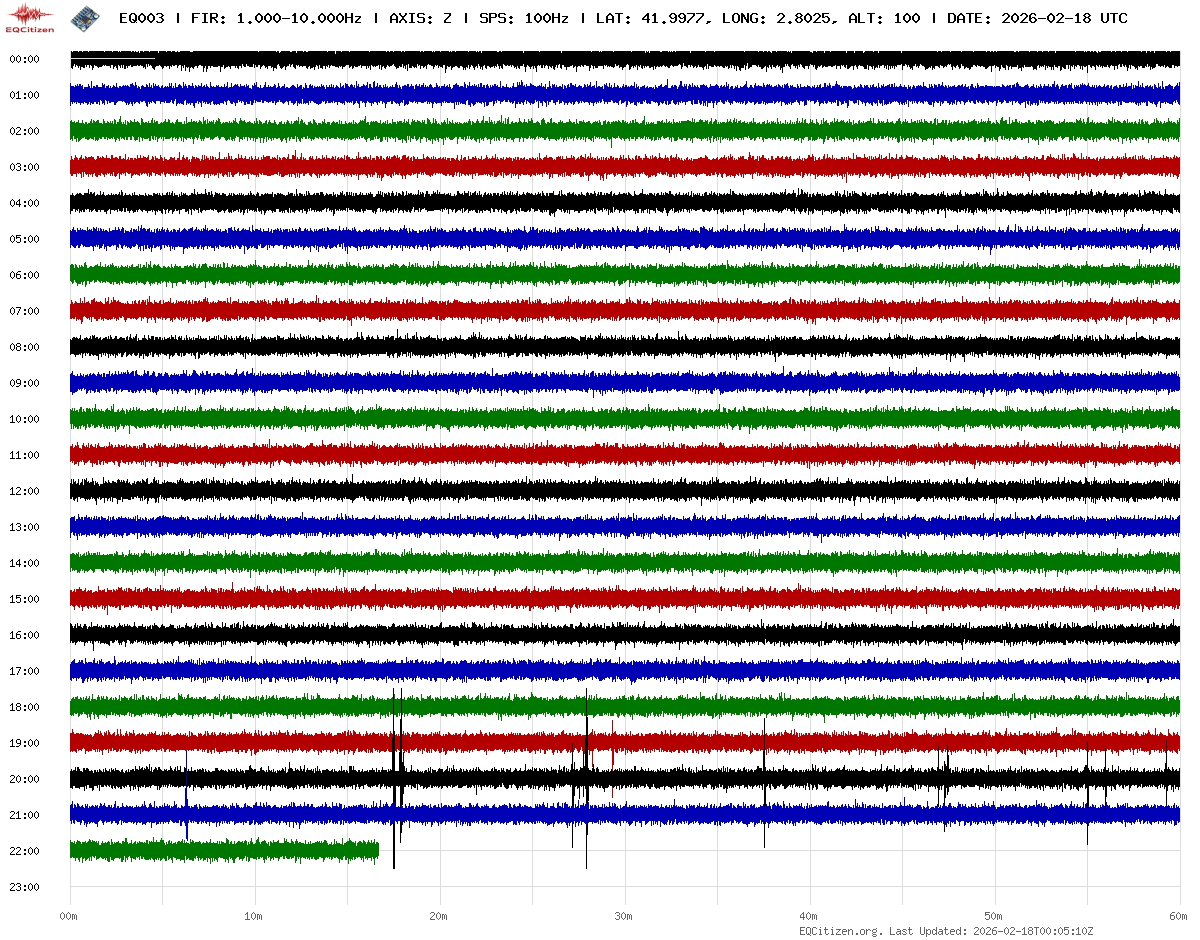The width and height of the screenshot is (1200, 940).
Task: Select the 22:00 hour row label
Action: coord(24,851)
